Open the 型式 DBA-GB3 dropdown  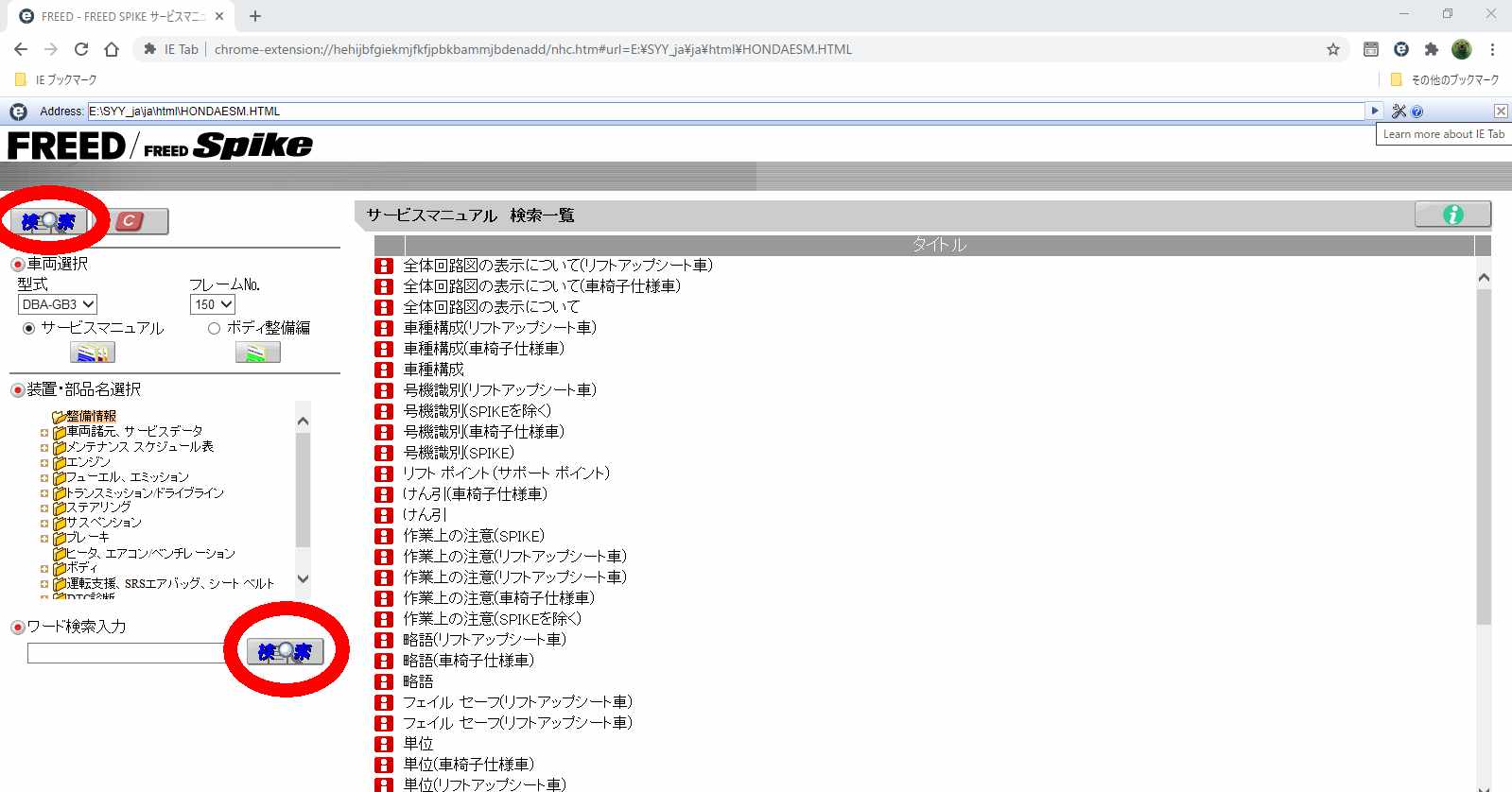coord(58,304)
